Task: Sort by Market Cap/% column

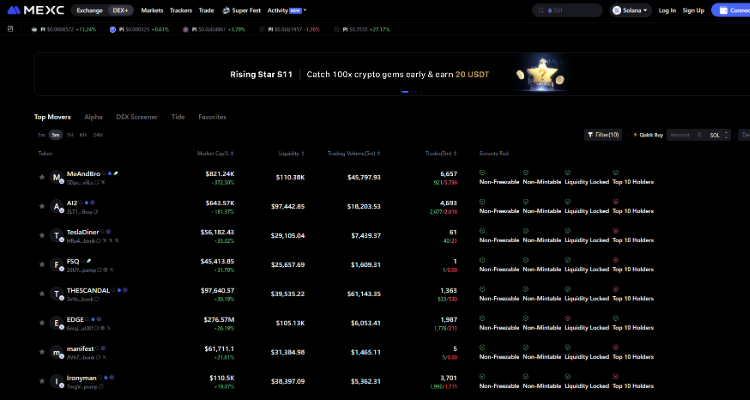Action: point(216,154)
